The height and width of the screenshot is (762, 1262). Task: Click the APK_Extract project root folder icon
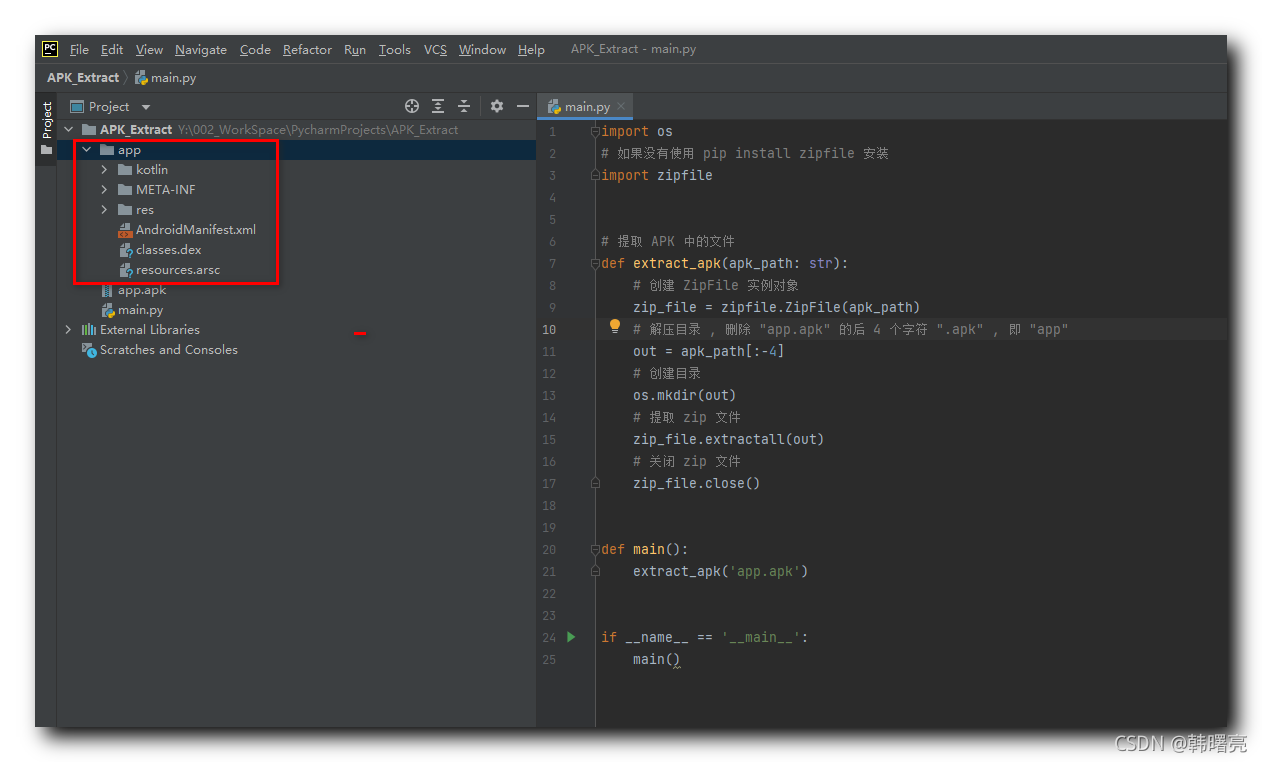point(89,130)
